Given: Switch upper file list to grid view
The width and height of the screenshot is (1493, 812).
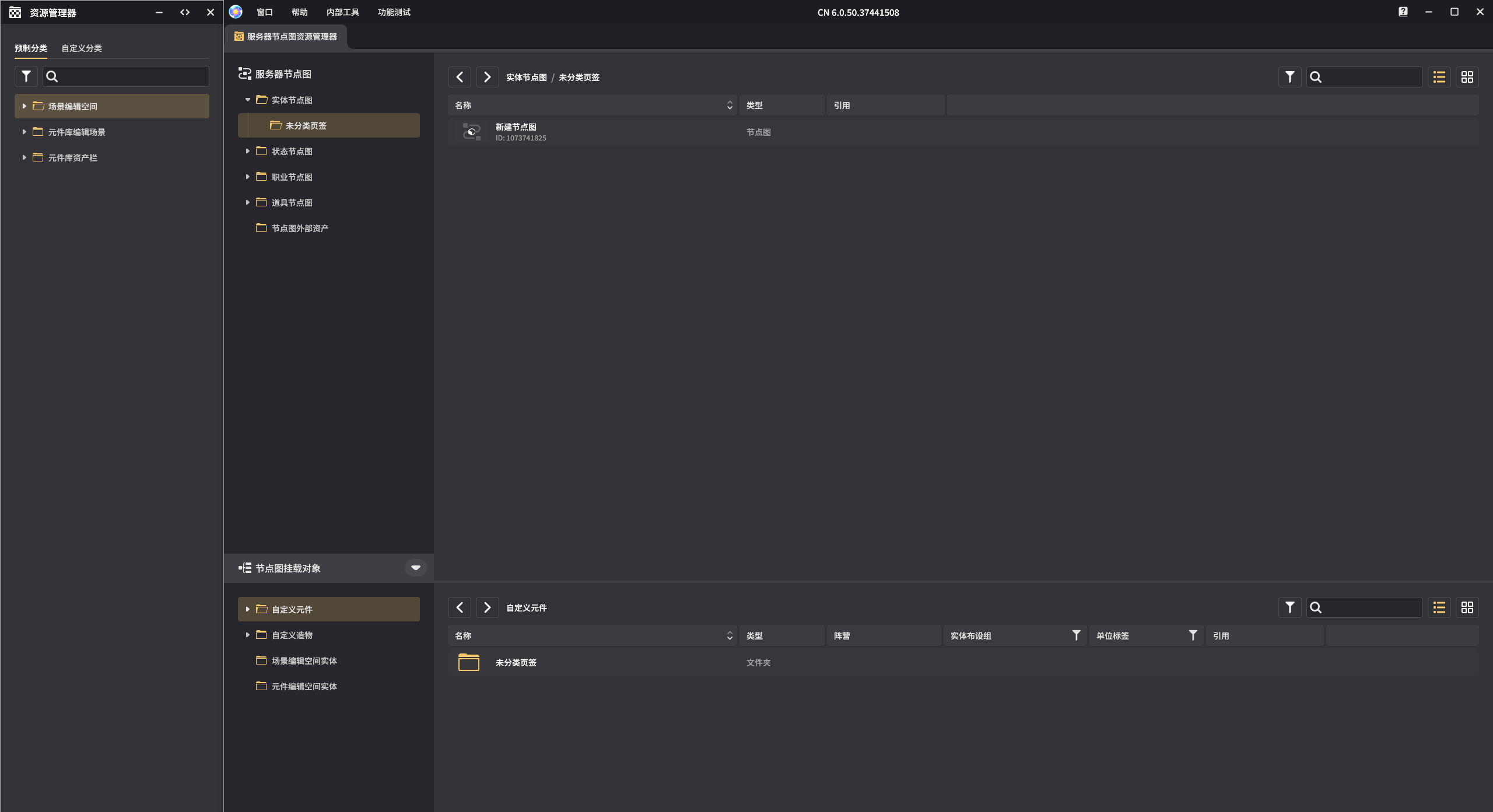Looking at the screenshot, I should (x=1467, y=77).
